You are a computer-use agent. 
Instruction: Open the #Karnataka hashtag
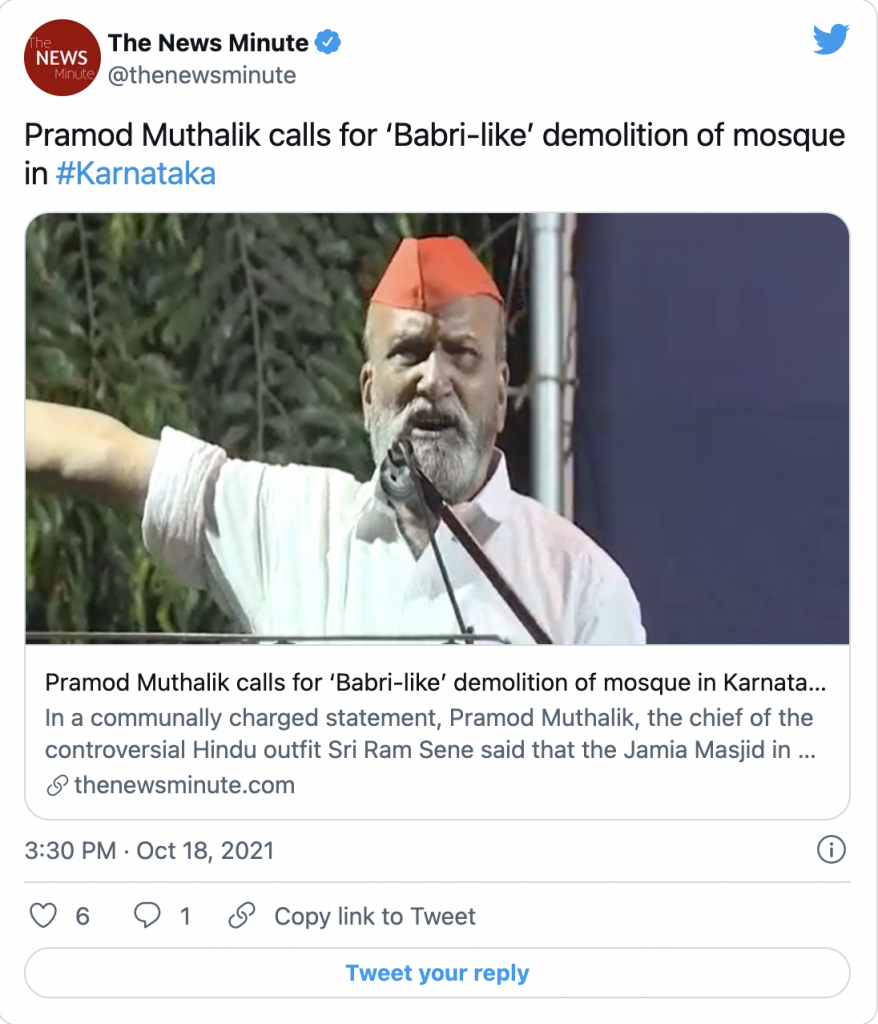click(x=136, y=174)
